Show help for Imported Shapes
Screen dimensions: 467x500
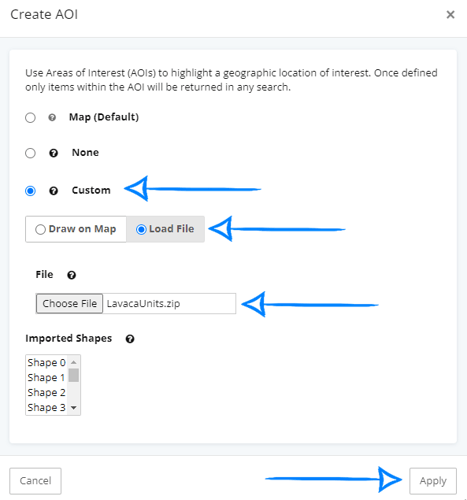pyautogui.click(x=130, y=339)
